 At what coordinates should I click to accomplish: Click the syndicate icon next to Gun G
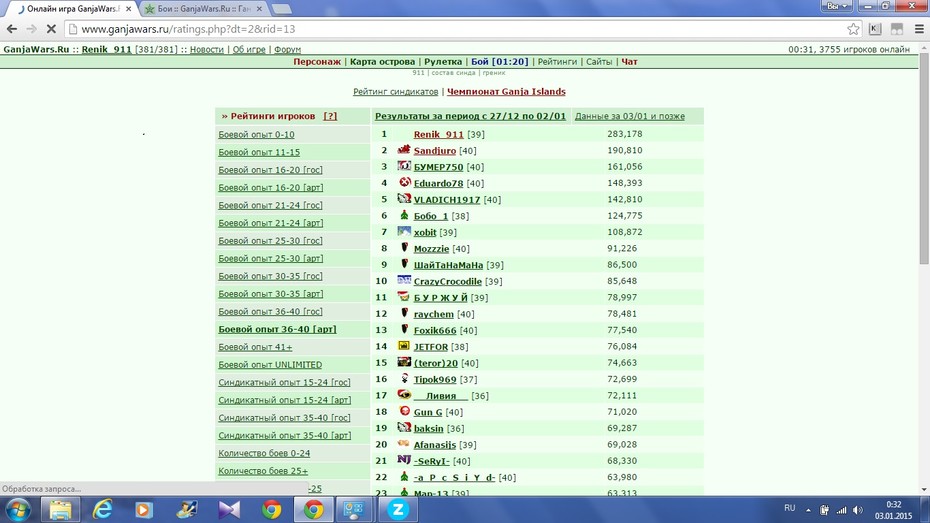point(405,411)
